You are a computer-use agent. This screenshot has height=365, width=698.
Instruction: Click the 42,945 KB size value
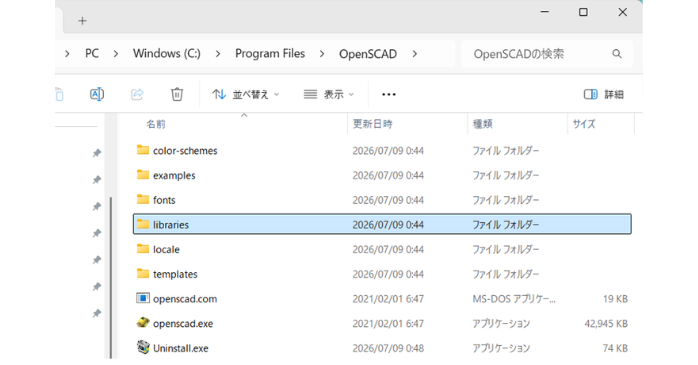606,324
